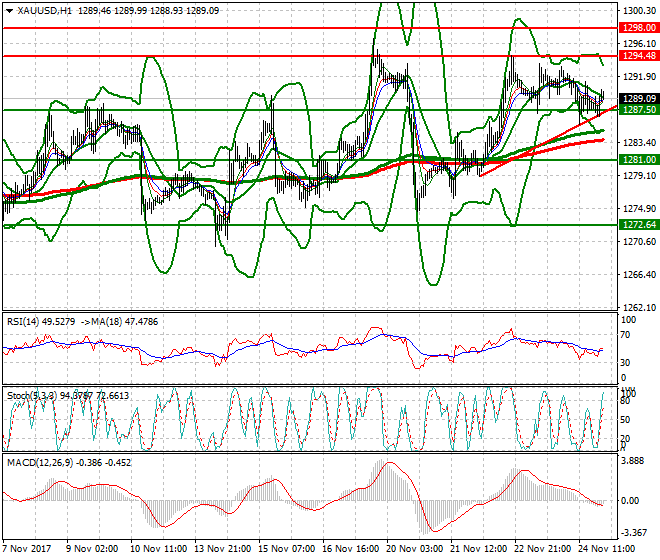This screenshot has height=560, width=660.
Task: Select the green 1287.50 support price tag
Action: [x=638, y=110]
